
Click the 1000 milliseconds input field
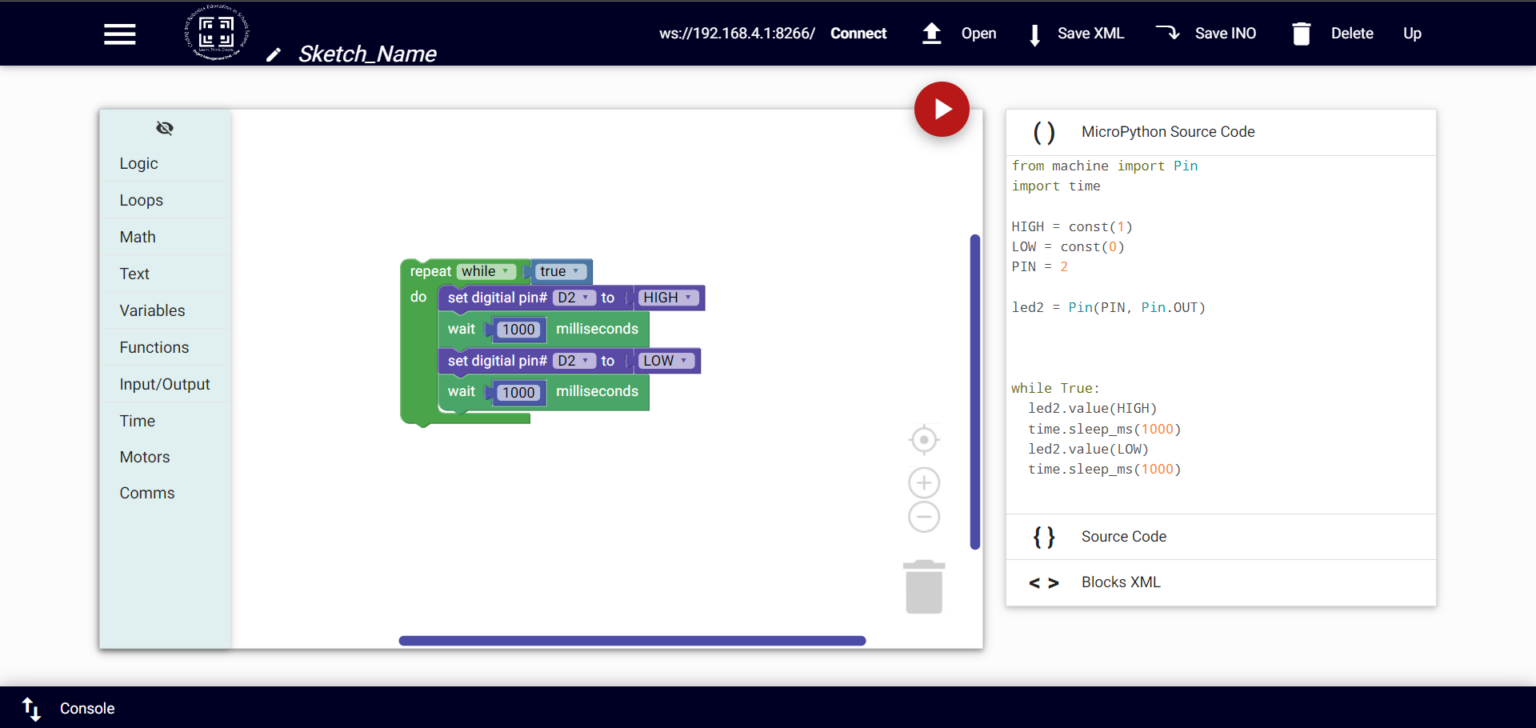[x=518, y=329]
